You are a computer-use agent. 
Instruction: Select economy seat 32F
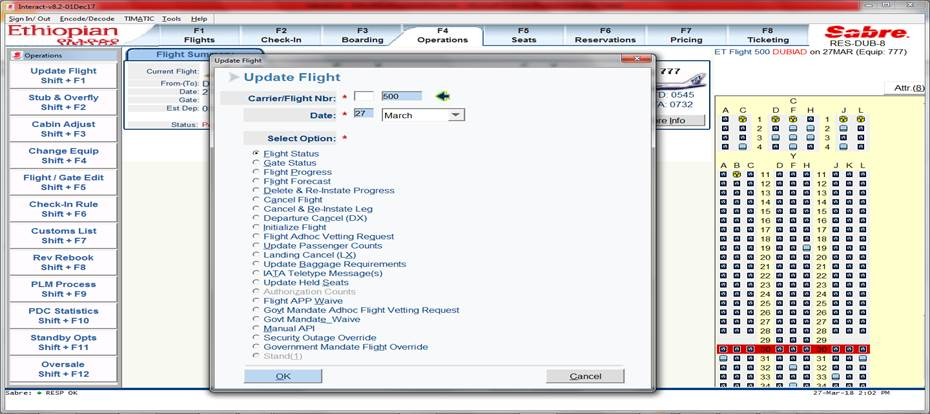793,368
